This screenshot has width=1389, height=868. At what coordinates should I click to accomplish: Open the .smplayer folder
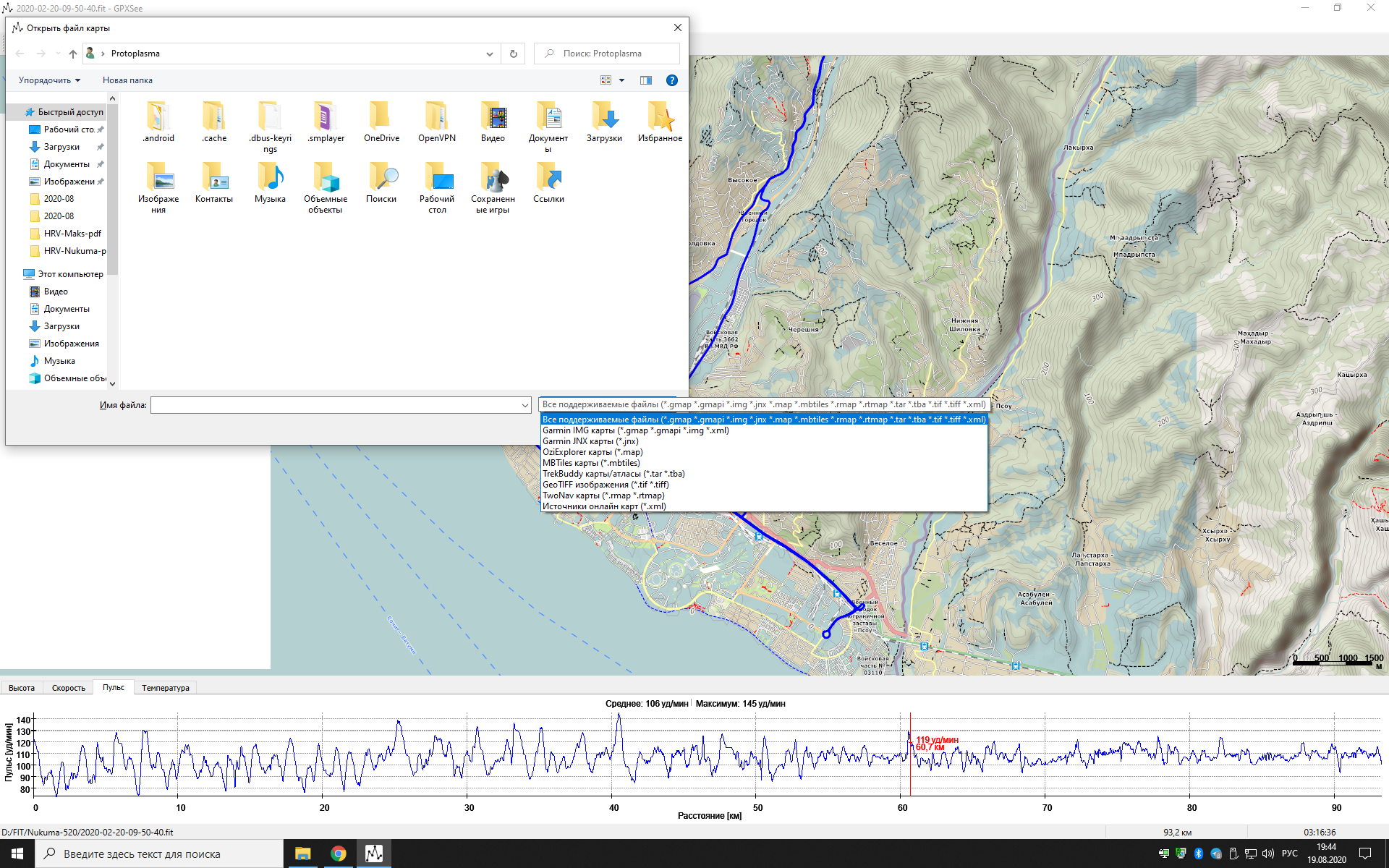(326, 122)
